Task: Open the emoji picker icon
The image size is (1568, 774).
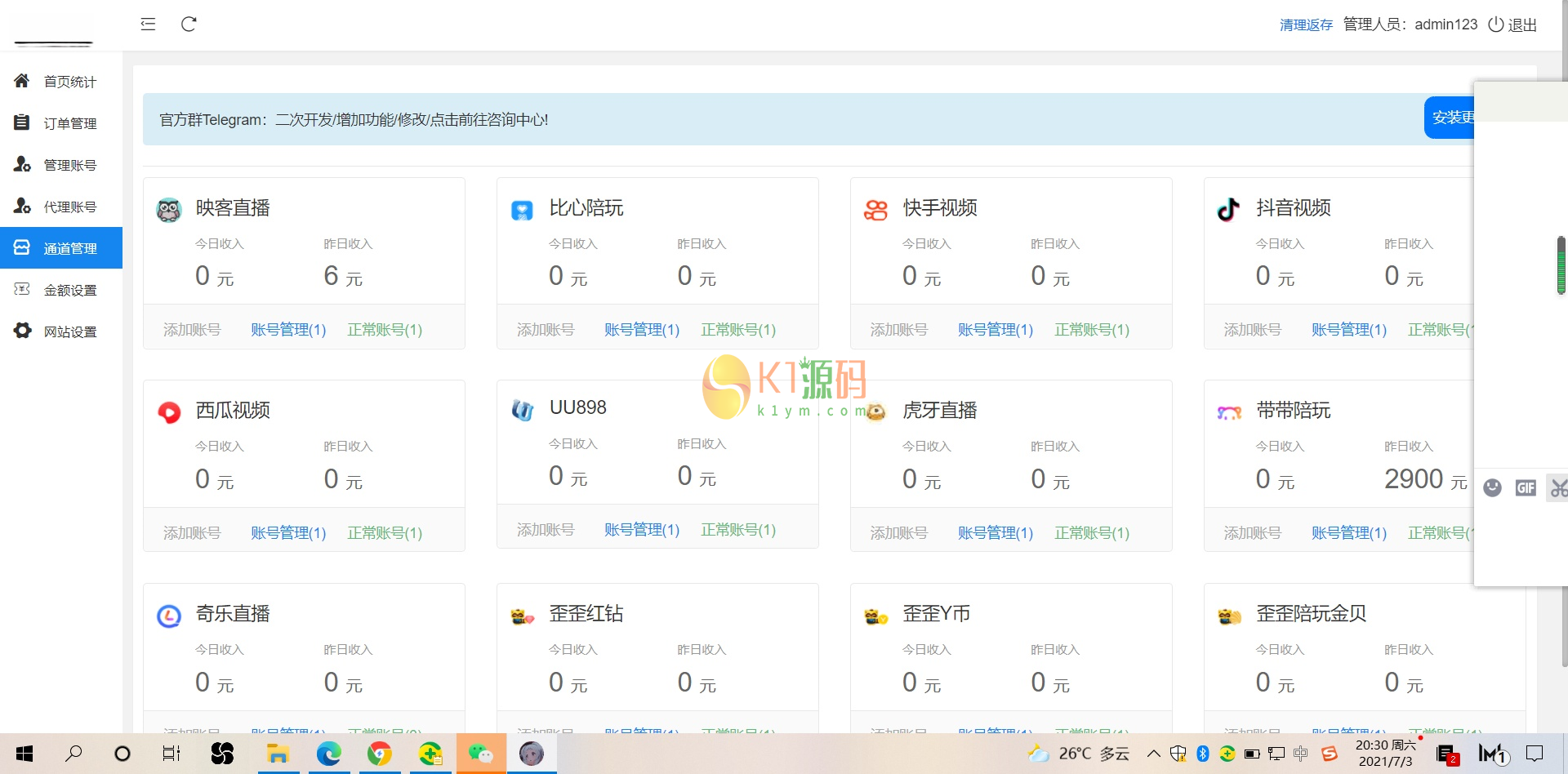Action: coord(1493,487)
